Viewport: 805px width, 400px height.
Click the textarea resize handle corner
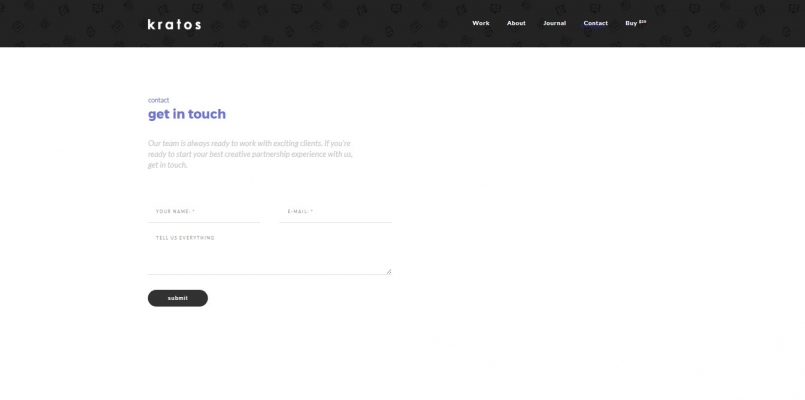[389, 271]
